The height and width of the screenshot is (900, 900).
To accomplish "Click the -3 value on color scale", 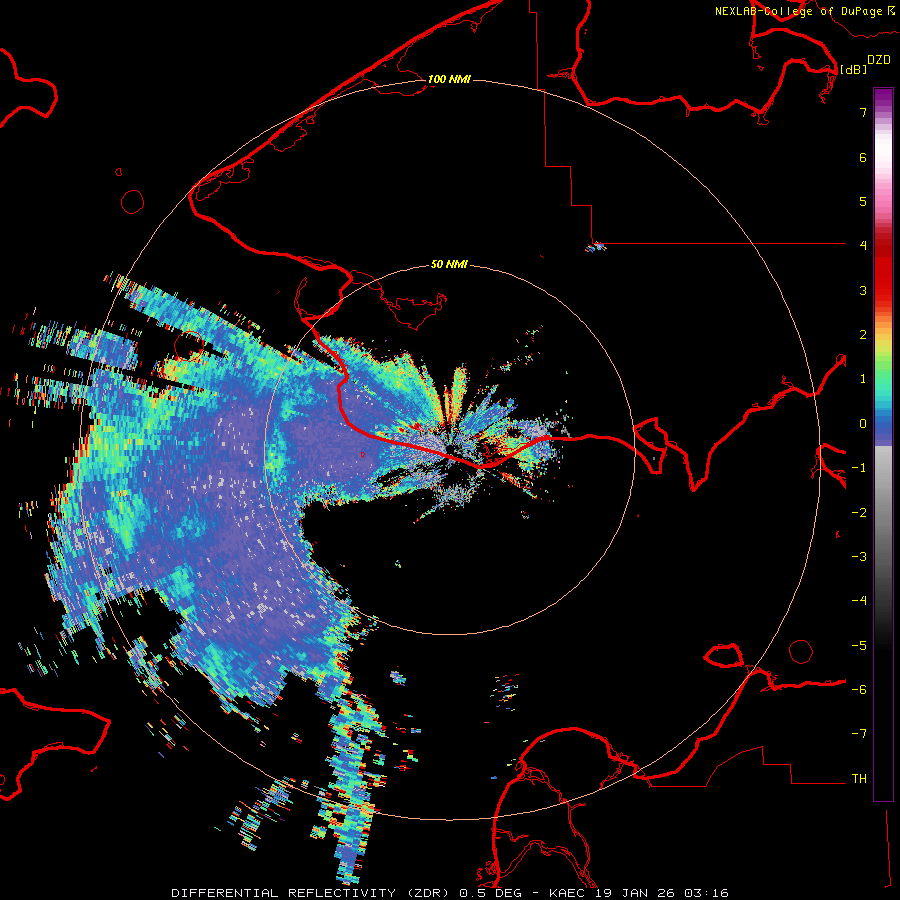I will click(859, 557).
